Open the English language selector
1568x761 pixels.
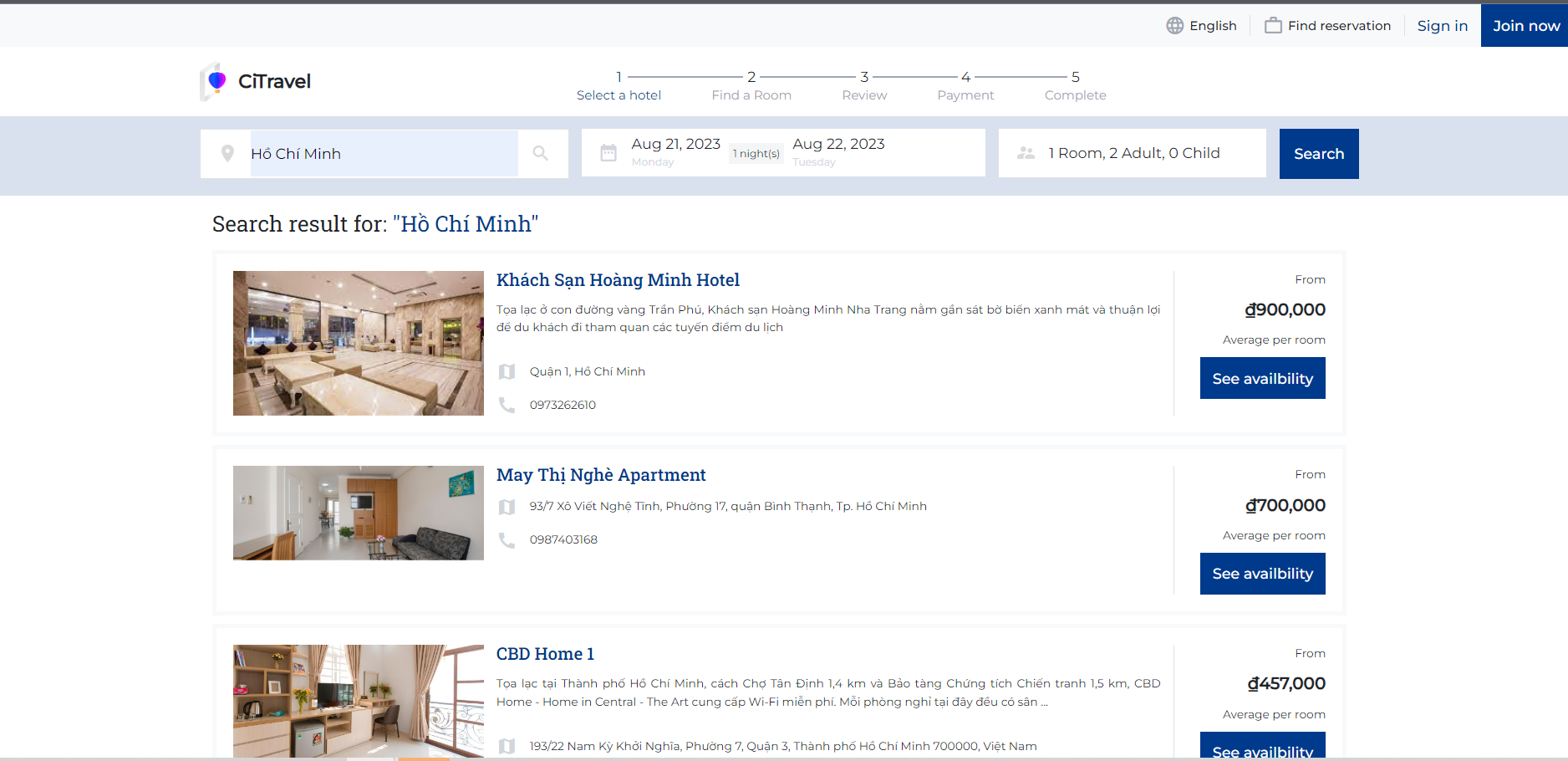point(1202,26)
